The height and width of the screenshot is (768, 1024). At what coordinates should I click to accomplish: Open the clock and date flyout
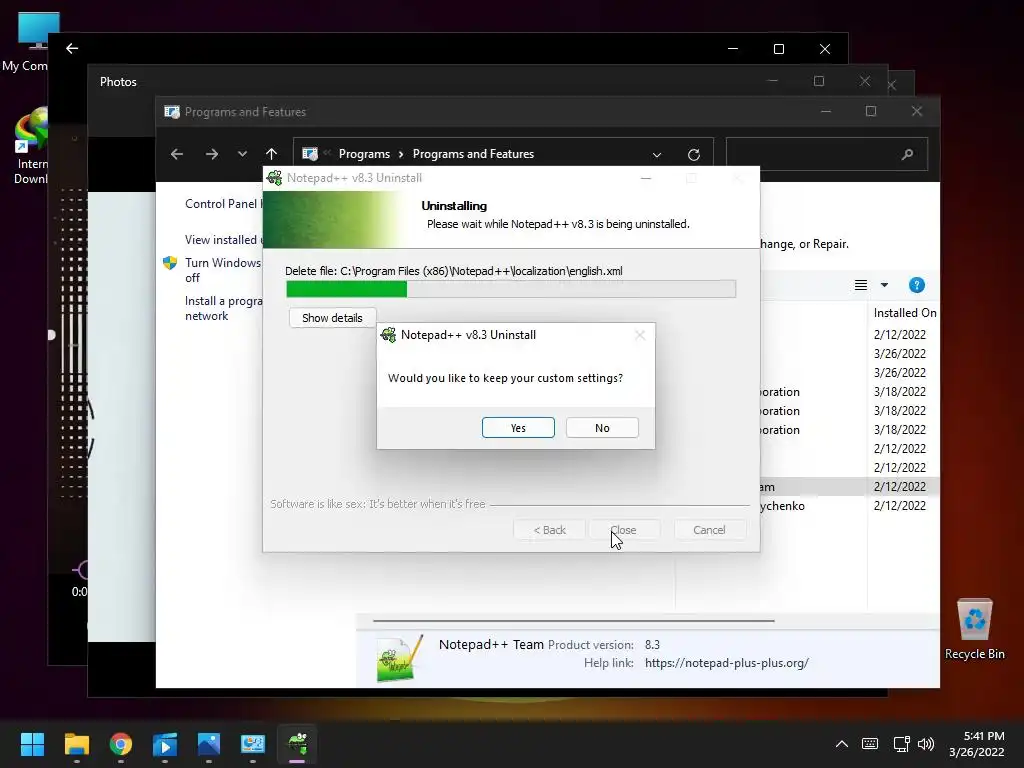[x=977, y=744]
